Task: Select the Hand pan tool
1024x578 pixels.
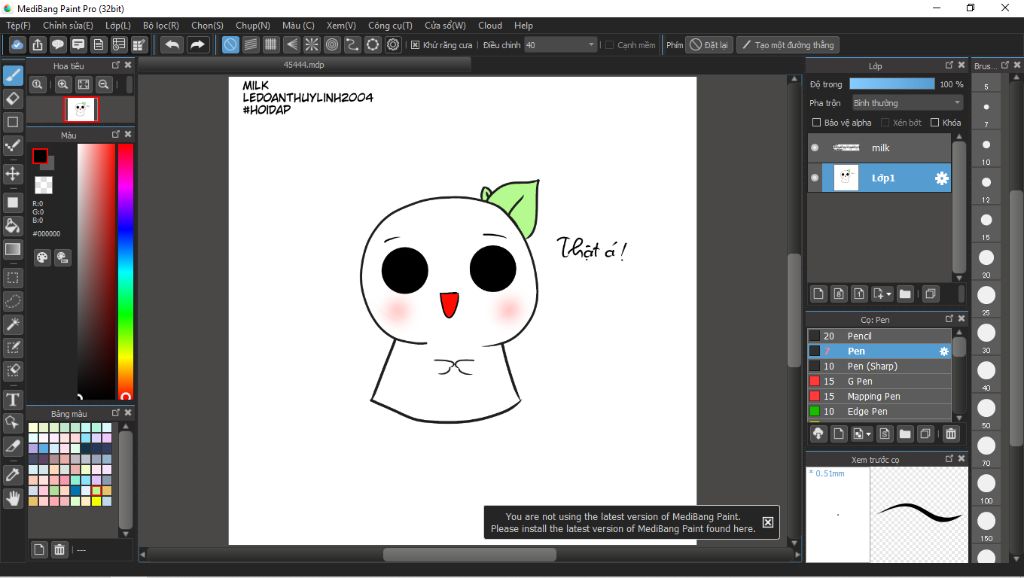Action: pos(13,497)
